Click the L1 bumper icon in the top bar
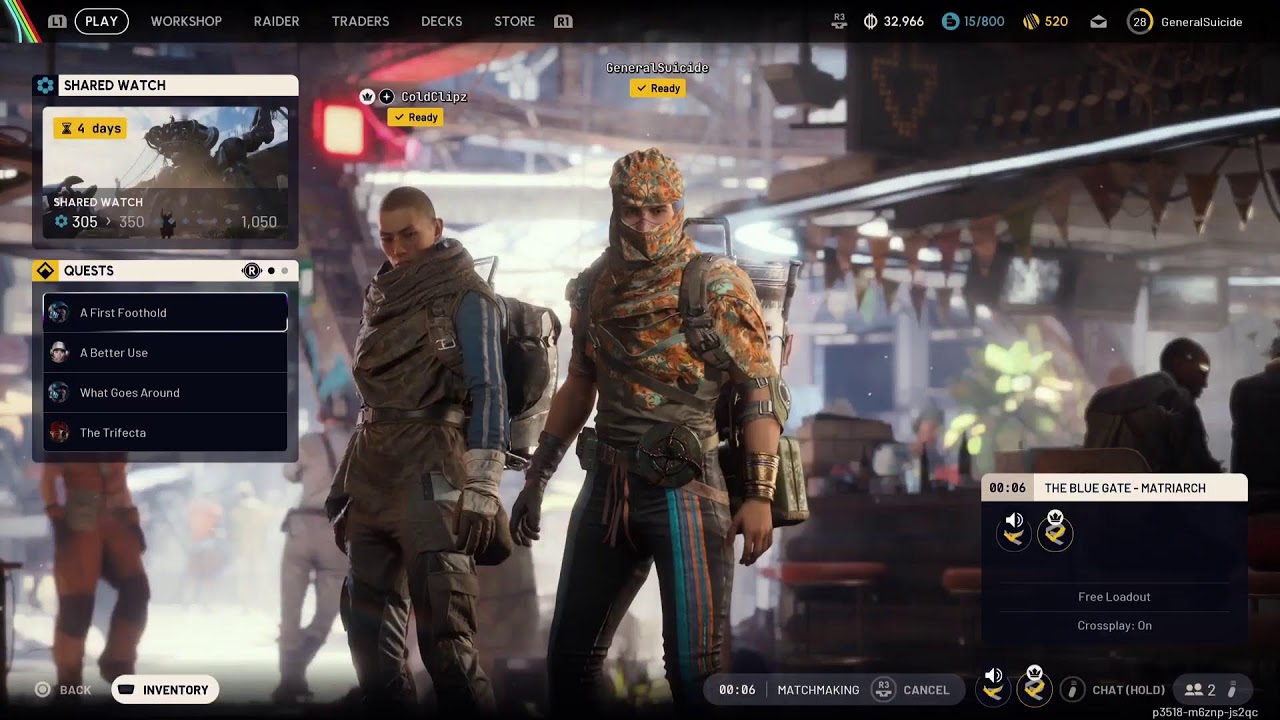This screenshot has height=720, width=1280. tap(58, 21)
